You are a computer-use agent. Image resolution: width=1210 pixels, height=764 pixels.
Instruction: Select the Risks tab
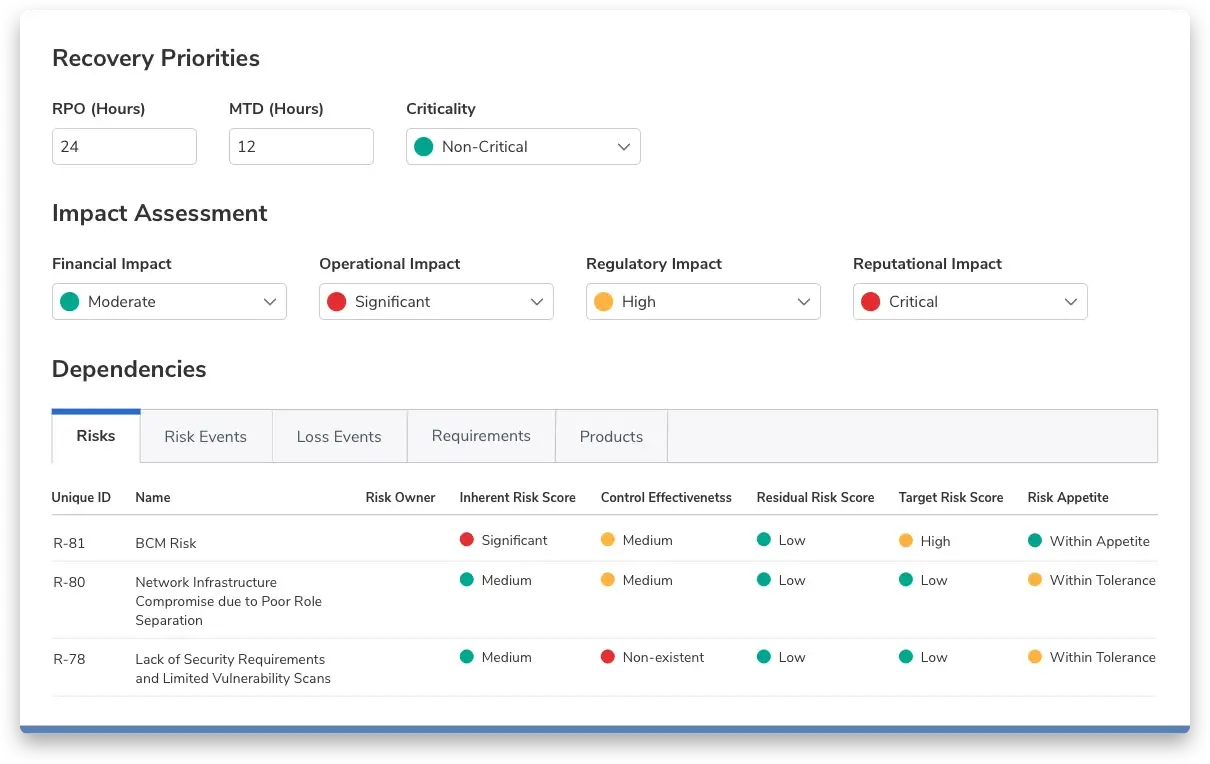tap(96, 436)
